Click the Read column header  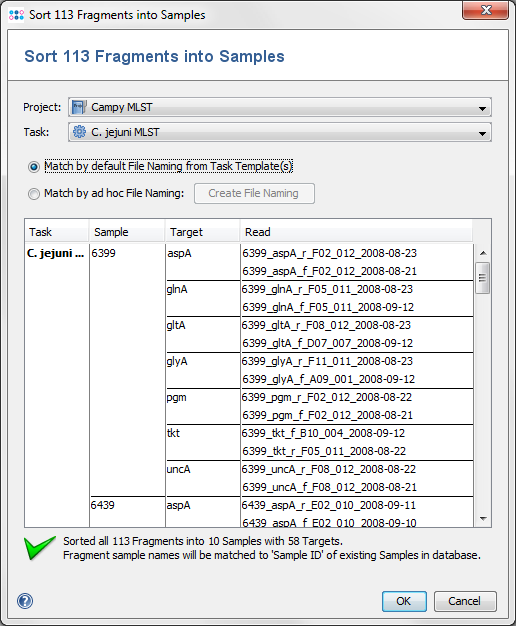point(356,232)
